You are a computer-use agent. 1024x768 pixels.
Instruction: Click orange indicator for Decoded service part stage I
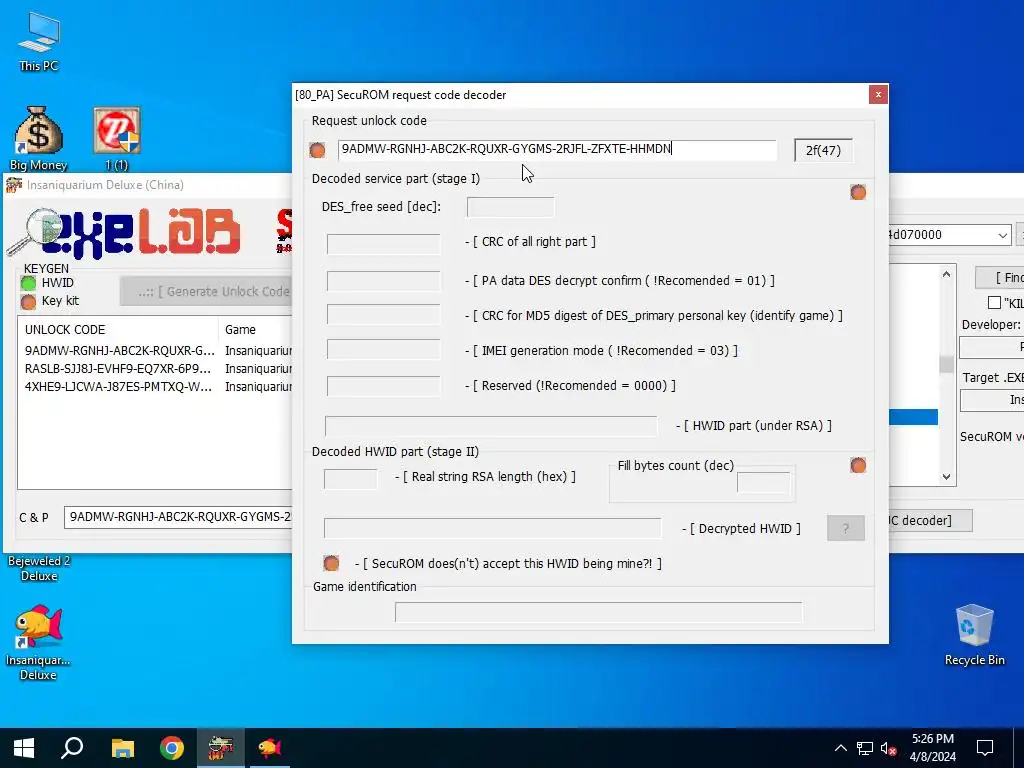858,192
